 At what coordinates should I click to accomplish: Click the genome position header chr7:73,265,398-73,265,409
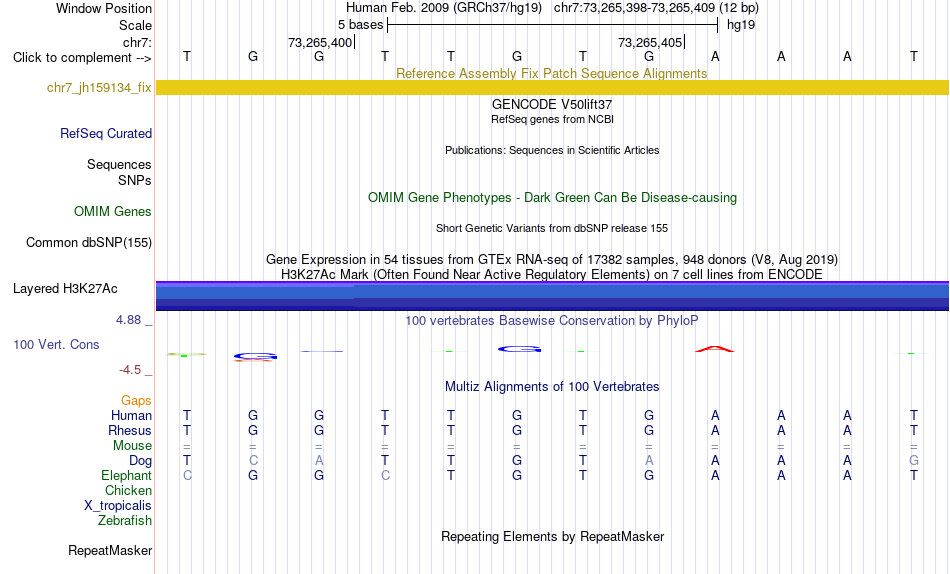656,8
